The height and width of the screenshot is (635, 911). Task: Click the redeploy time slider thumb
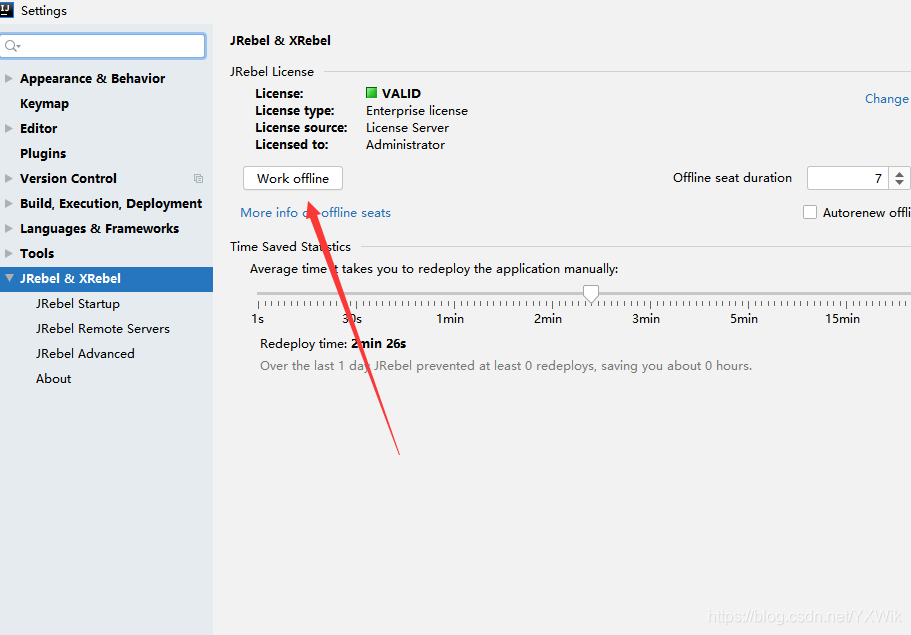pyautogui.click(x=591, y=293)
